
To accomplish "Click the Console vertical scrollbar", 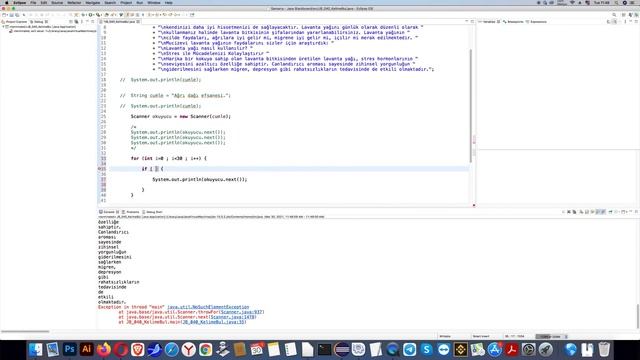I will [638, 316].
